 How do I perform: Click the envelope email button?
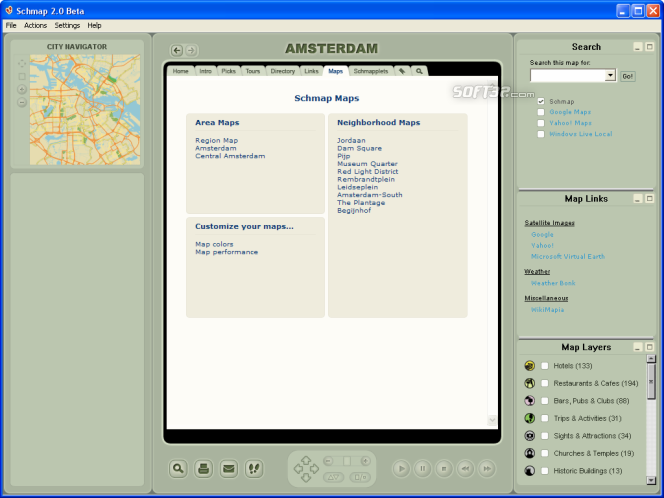coord(229,469)
